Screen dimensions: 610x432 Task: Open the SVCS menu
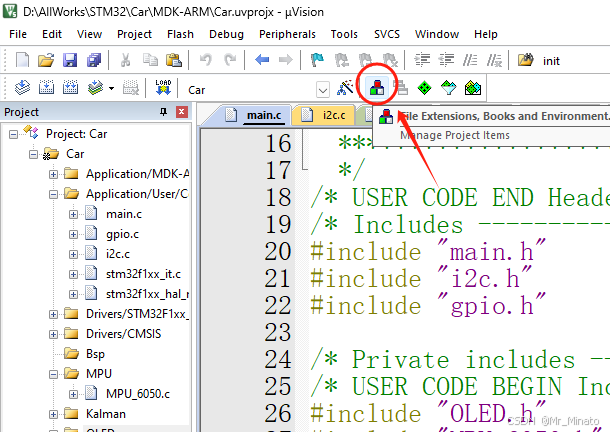click(387, 34)
